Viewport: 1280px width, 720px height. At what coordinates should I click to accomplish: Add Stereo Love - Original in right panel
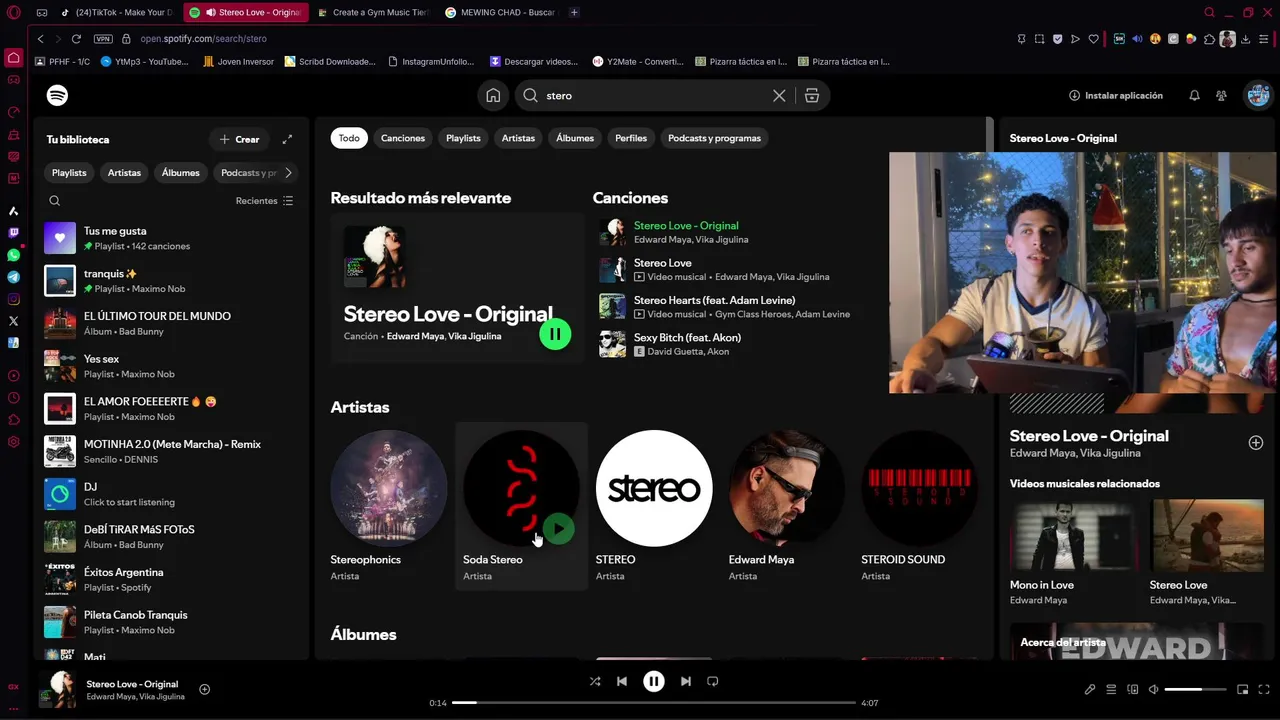click(x=1256, y=443)
